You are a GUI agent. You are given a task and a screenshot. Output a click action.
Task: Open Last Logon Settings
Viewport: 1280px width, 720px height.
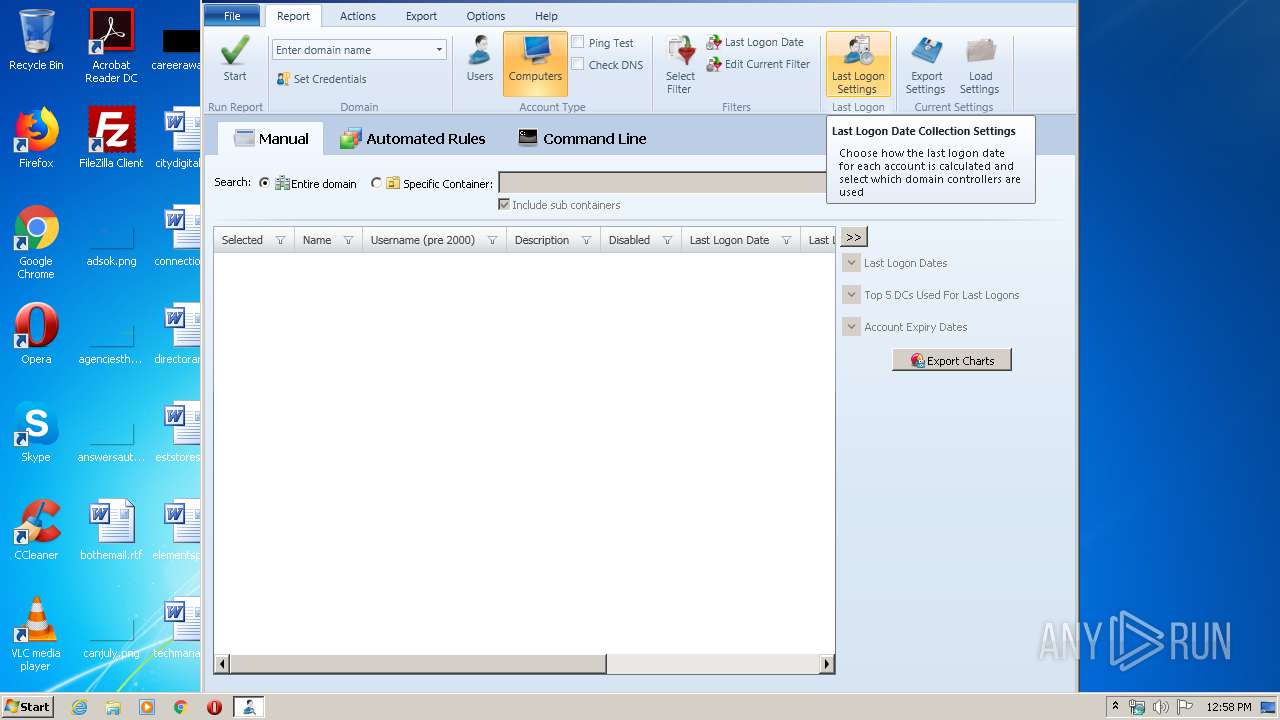[x=858, y=65]
